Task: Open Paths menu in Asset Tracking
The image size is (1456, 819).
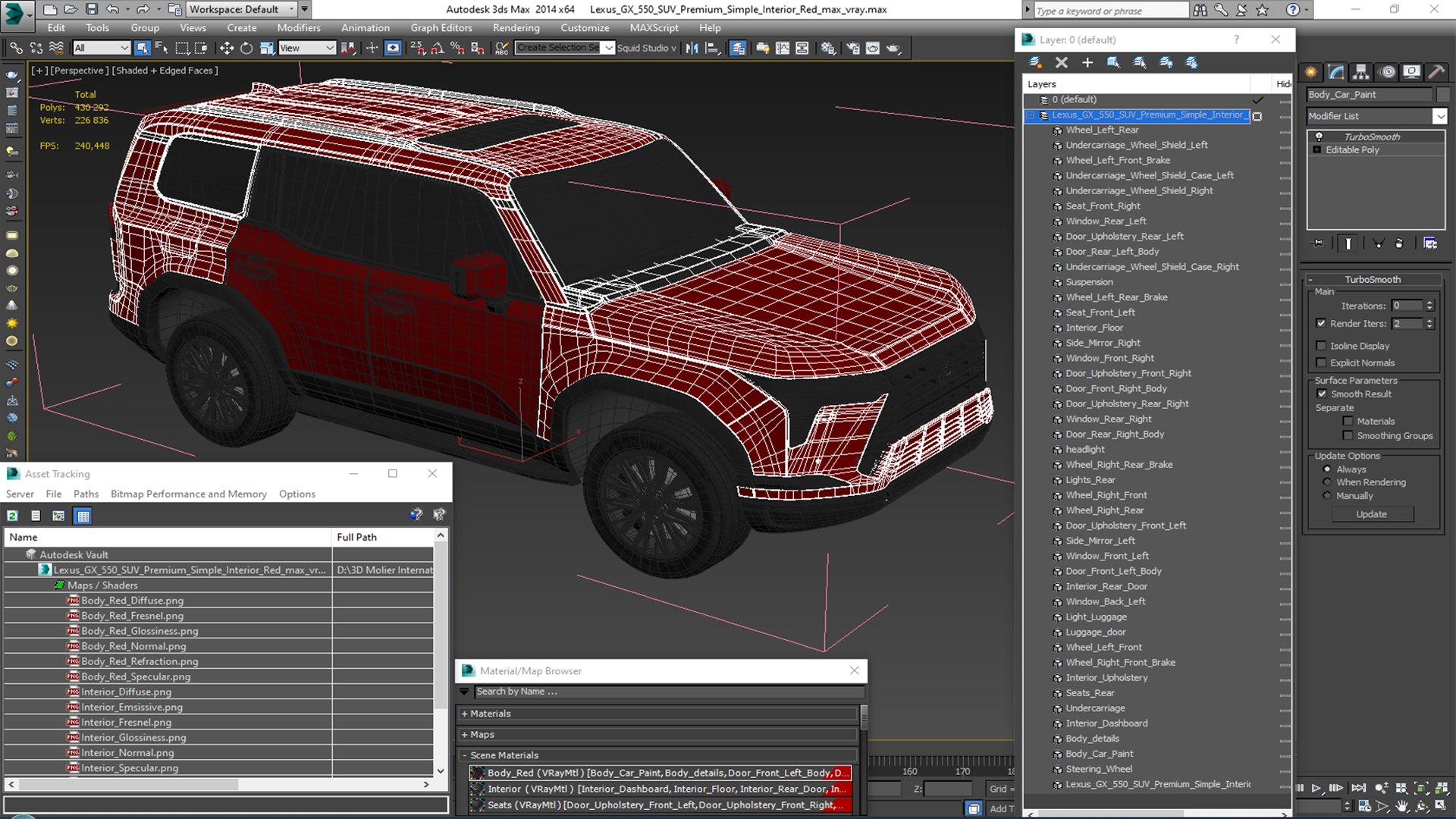Action: pos(86,494)
